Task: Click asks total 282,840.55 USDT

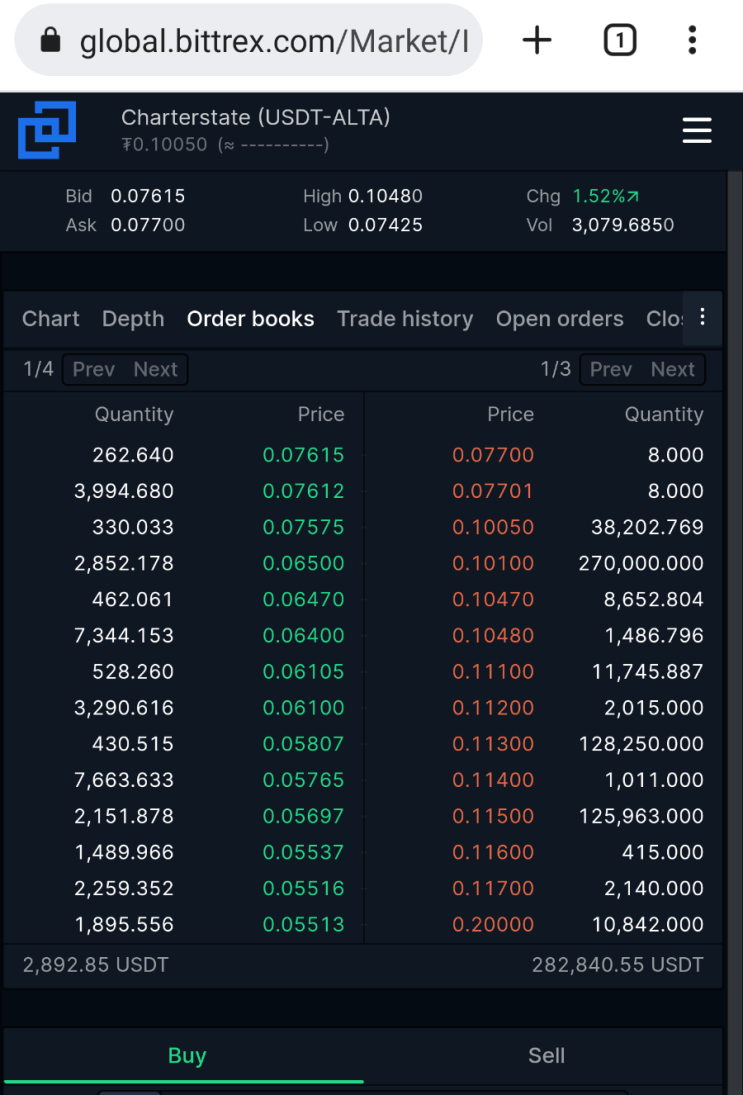Action: pos(618,965)
